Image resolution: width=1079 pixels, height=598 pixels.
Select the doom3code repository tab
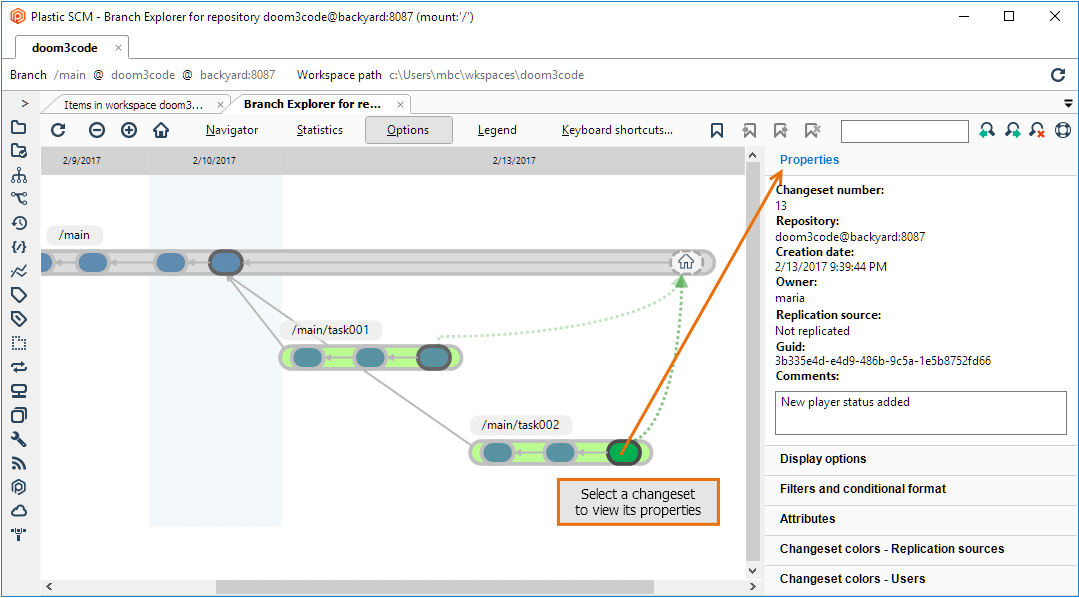click(65, 47)
